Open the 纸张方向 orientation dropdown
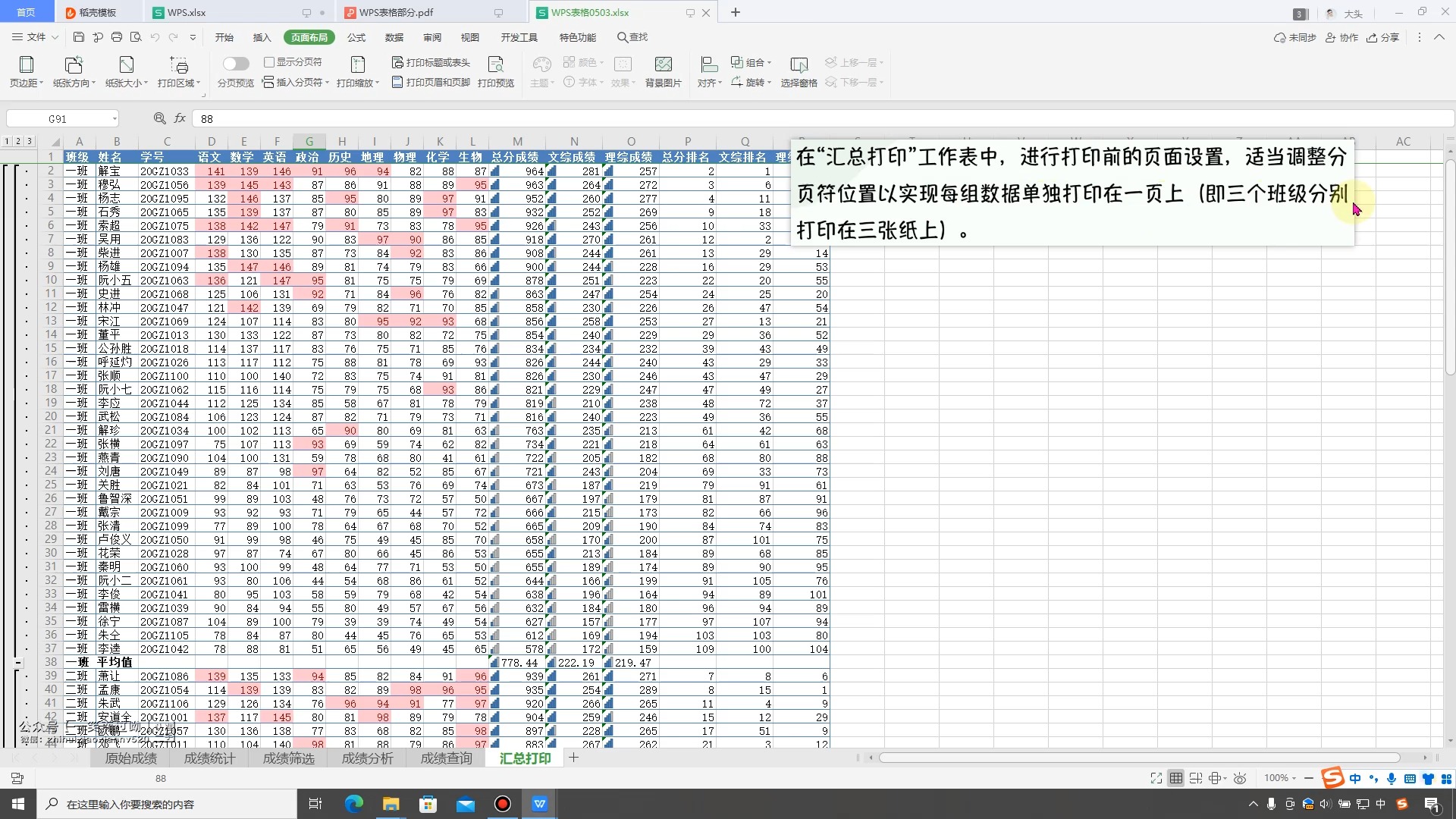 click(73, 70)
